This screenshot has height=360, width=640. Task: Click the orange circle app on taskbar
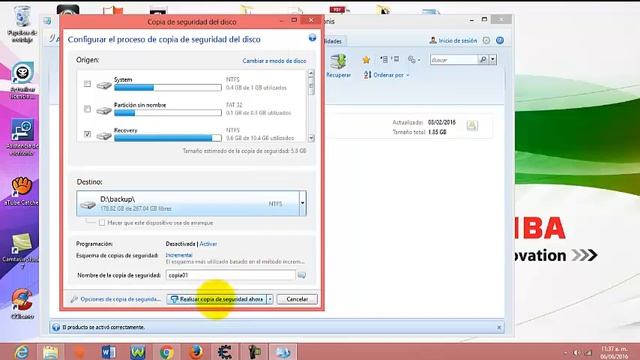(80, 352)
